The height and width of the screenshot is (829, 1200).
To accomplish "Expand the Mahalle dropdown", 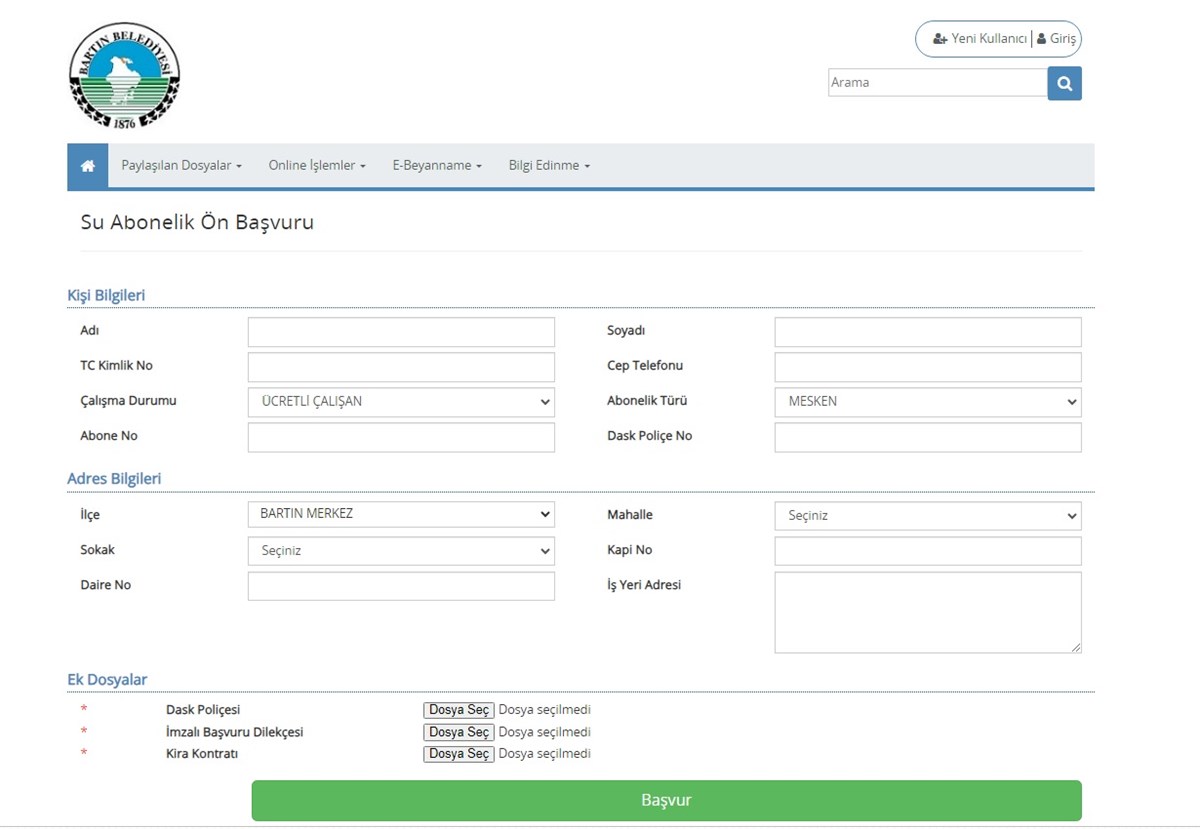I will tap(928, 516).
